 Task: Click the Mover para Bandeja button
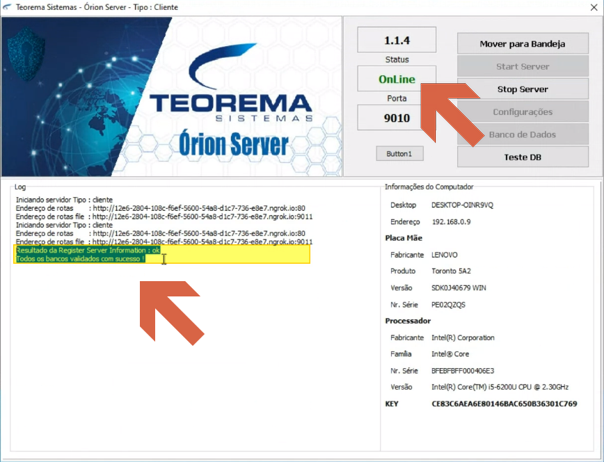coord(522,44)
